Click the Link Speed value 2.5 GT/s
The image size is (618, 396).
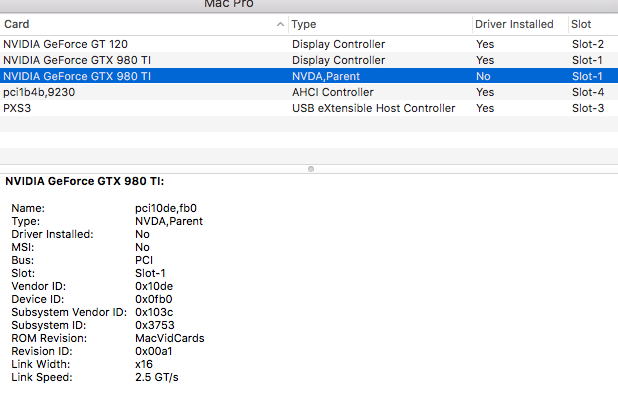coord(156,377)
